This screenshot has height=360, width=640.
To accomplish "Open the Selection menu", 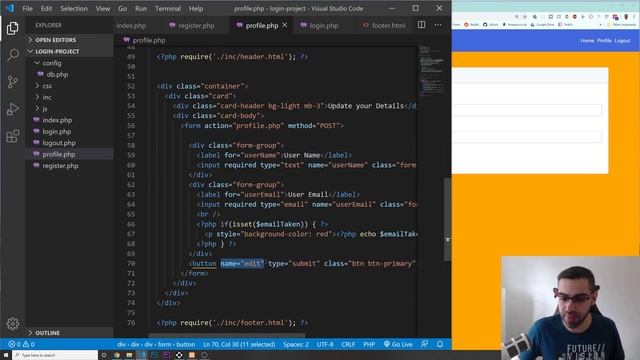I will (x=74, y=8).
